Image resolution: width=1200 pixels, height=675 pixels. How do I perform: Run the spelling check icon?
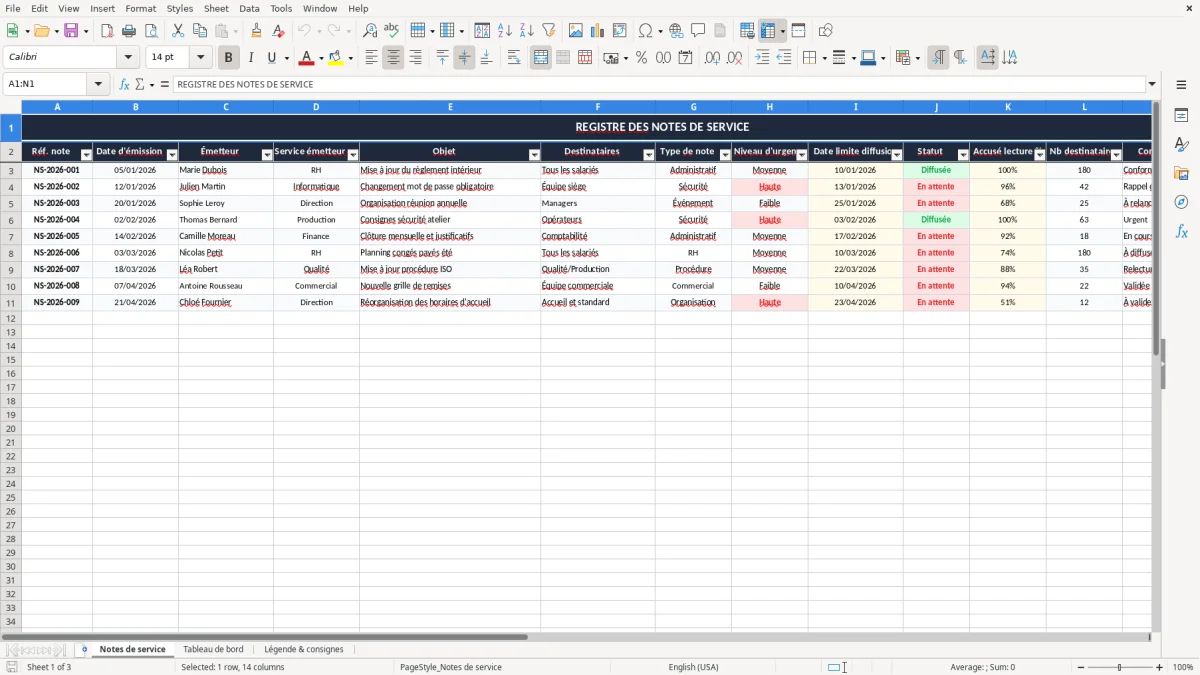pos(392,31)
